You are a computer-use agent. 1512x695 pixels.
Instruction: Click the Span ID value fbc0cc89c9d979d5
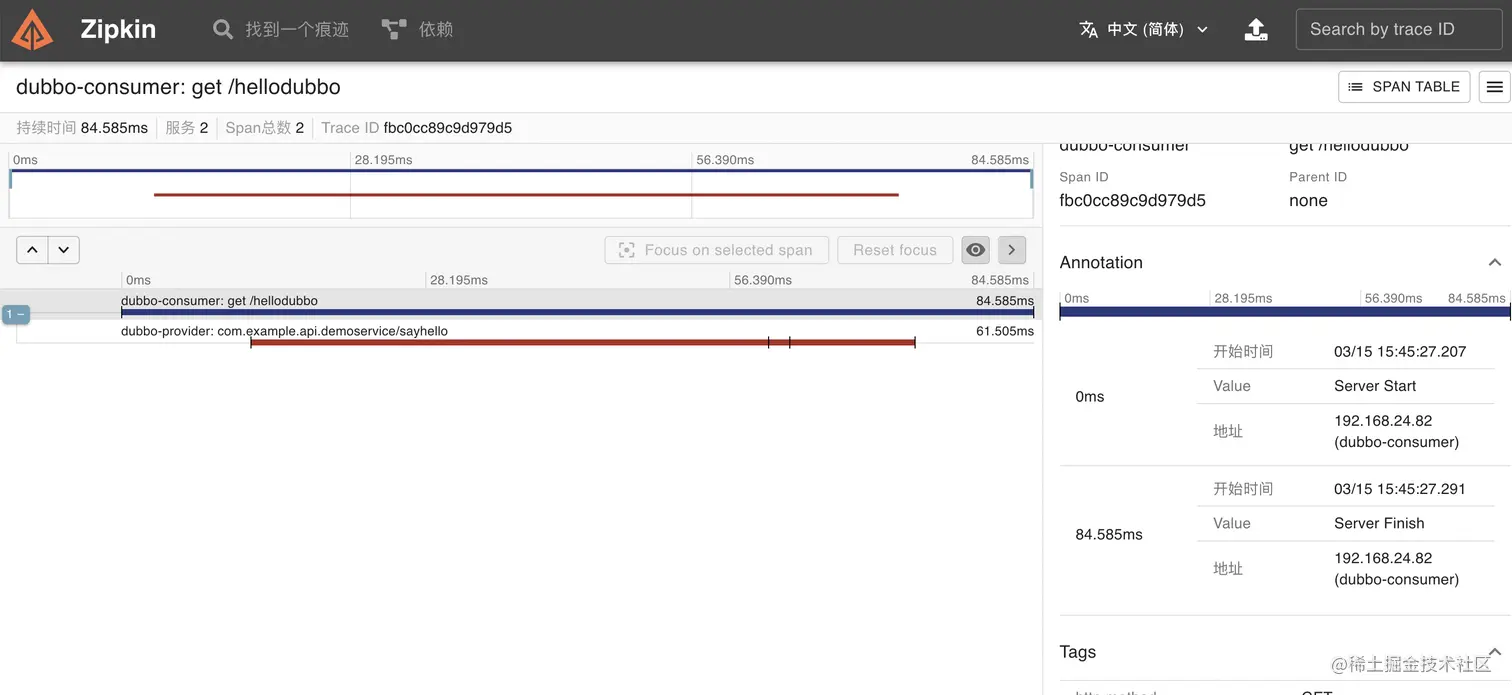(1132, 200)
